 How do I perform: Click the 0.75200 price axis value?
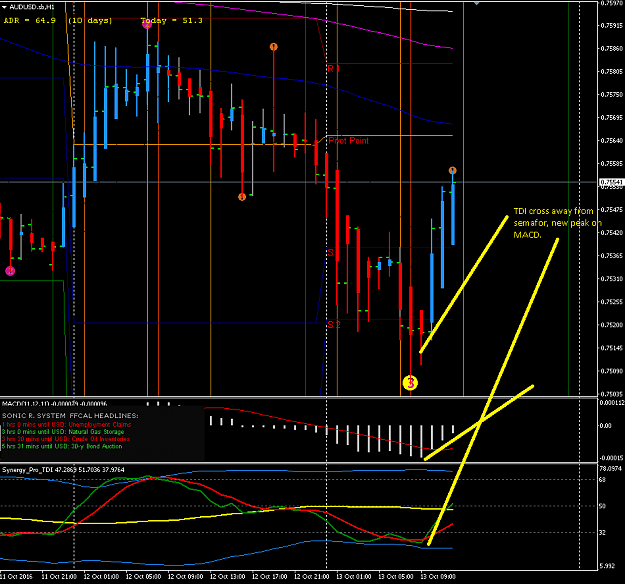[x=612, y=325]
